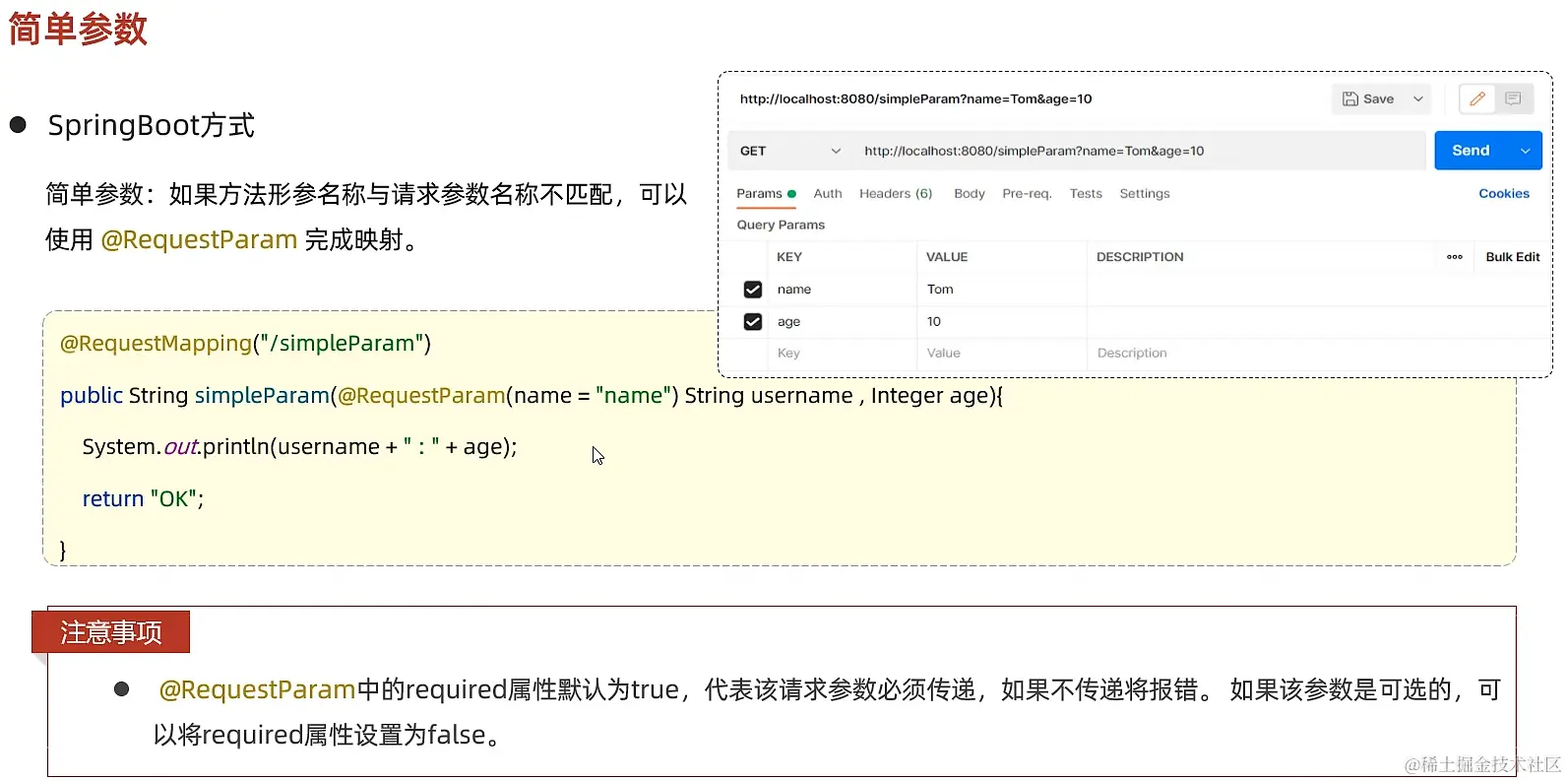Viewport: 1568px width, 781px height.
Task: Click the Query Params label
Action: (x=781, y=226)
